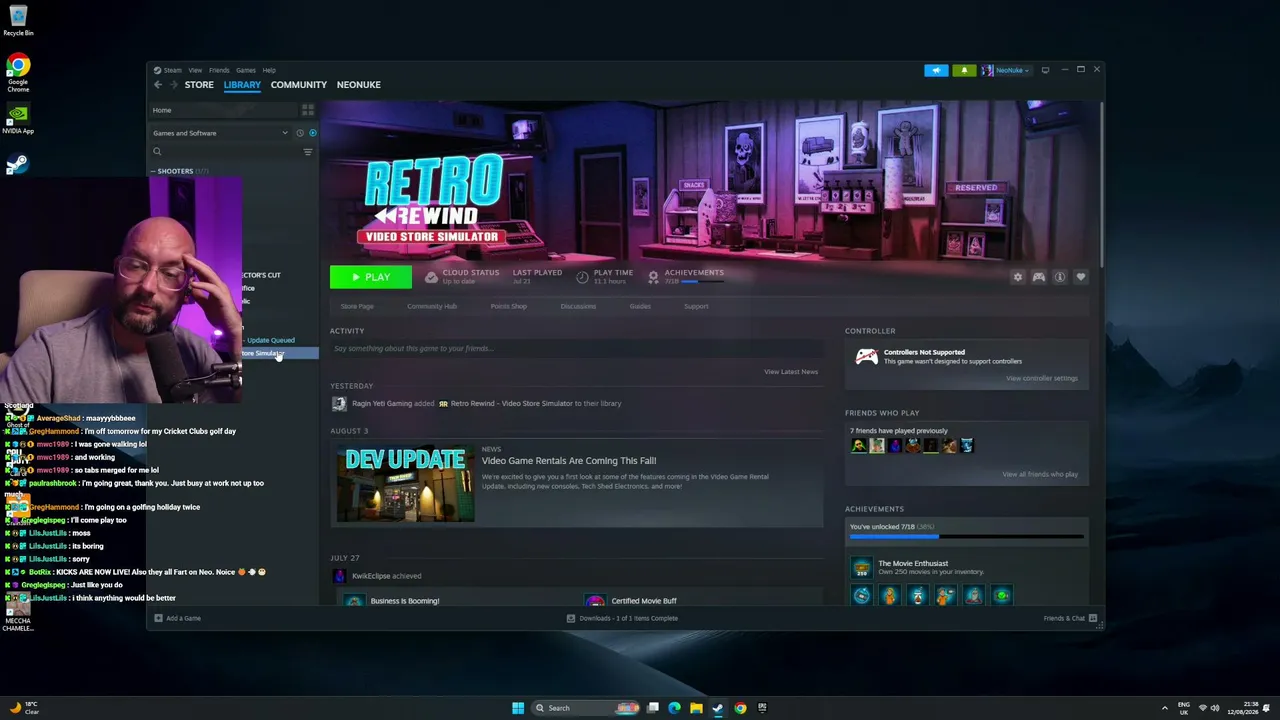Click Ragin Yeti Gaming's avatar in activity feed
The image size is (1280, 720).
(x=339, y=403)
